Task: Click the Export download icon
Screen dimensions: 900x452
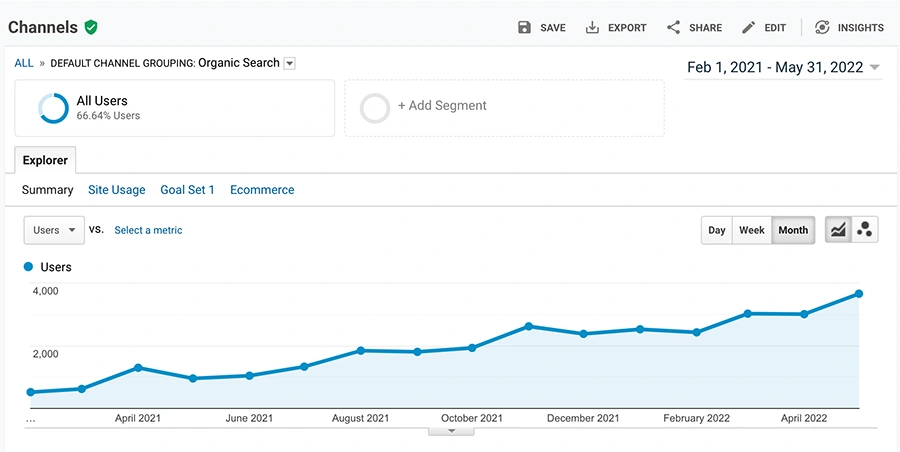Action: tap(593, 28)
